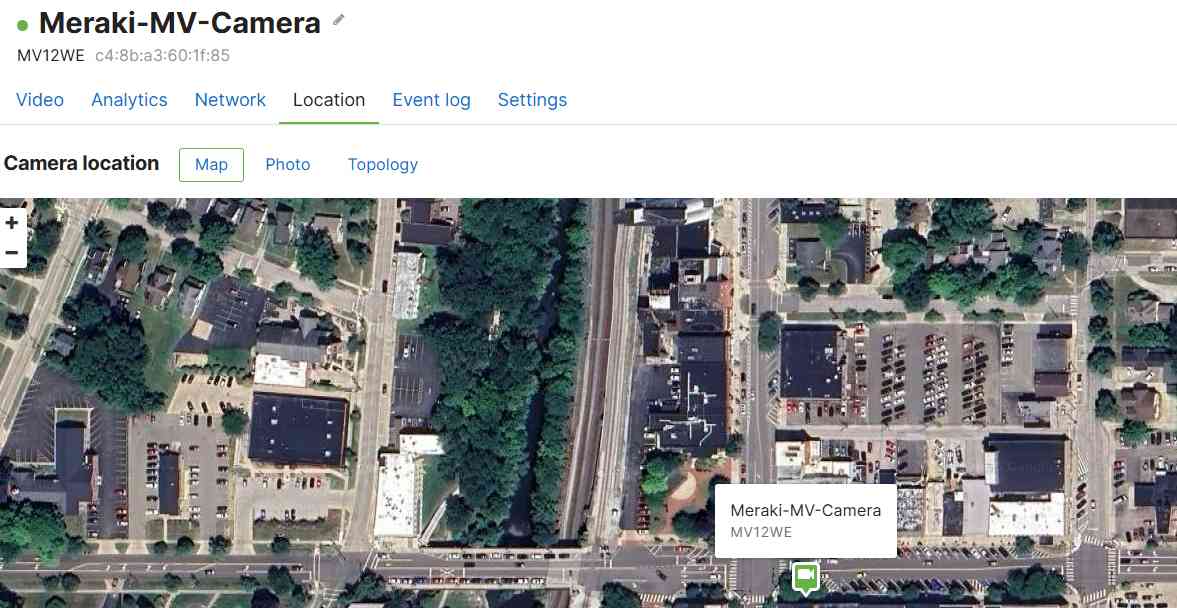Click MV12WE model label below title
The width and height of the screenshot is (1177, 608).
[x=51, y=56]
